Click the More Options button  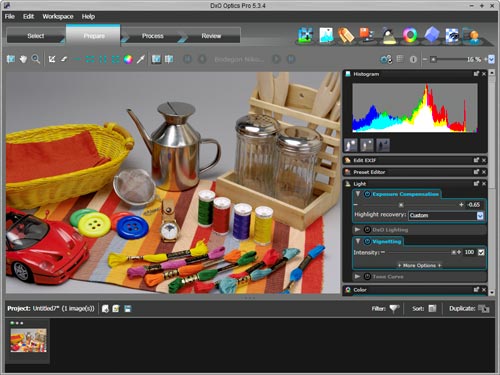[x=419, y=265]
